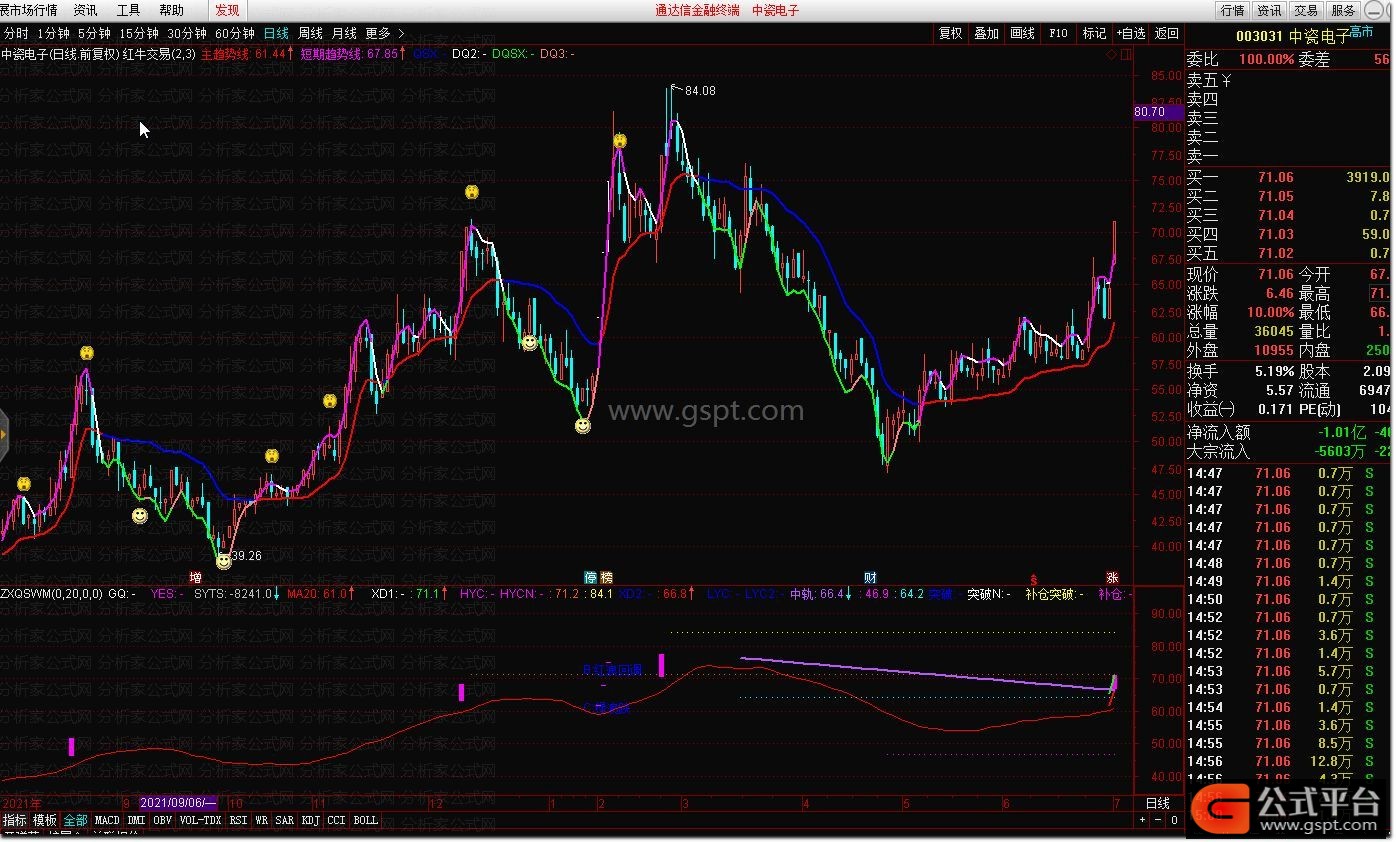This screenshot has height=842, width=1396.
Task: Open the 服务 service button
Action: (1343, 10)
